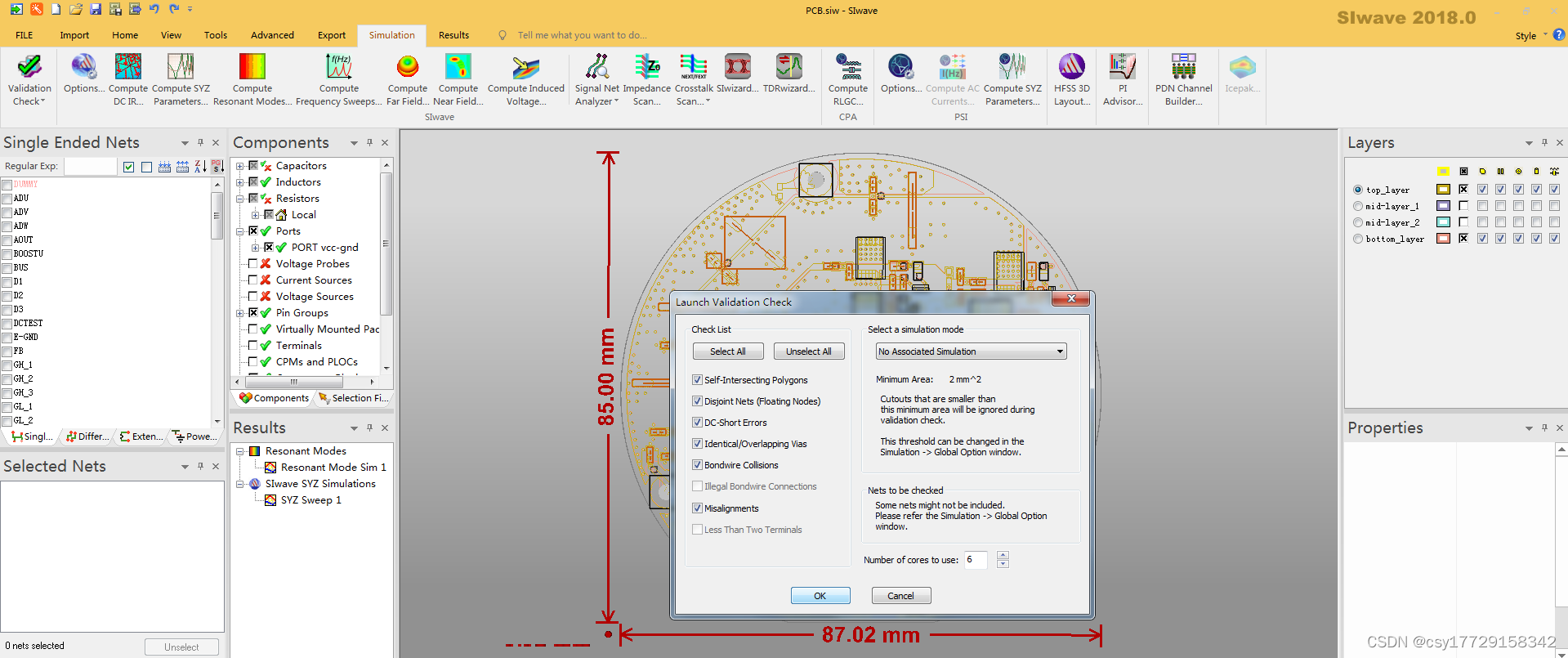Click the Regular Exp input field
This screenshot has width=1568, height=658.
coord(90,167)
